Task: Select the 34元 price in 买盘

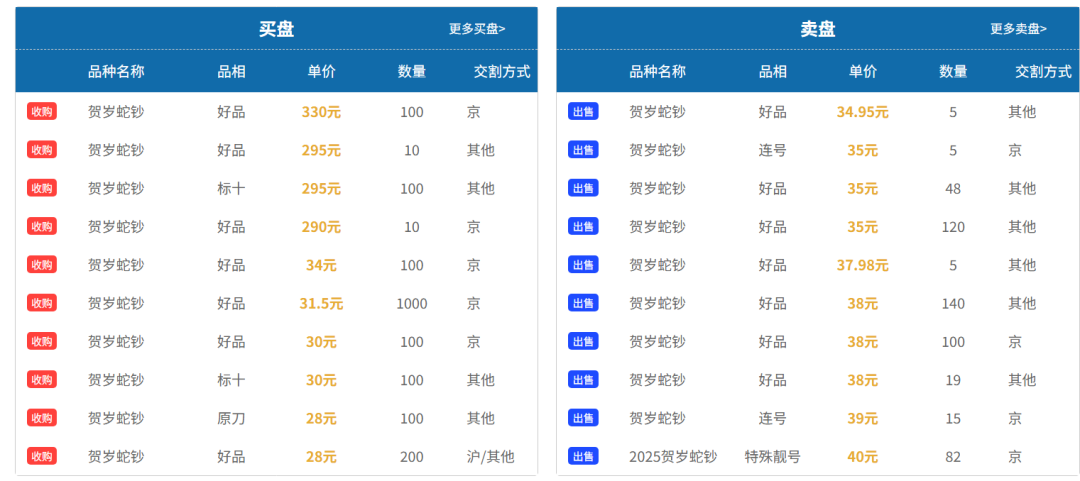Action: [321, 265]
